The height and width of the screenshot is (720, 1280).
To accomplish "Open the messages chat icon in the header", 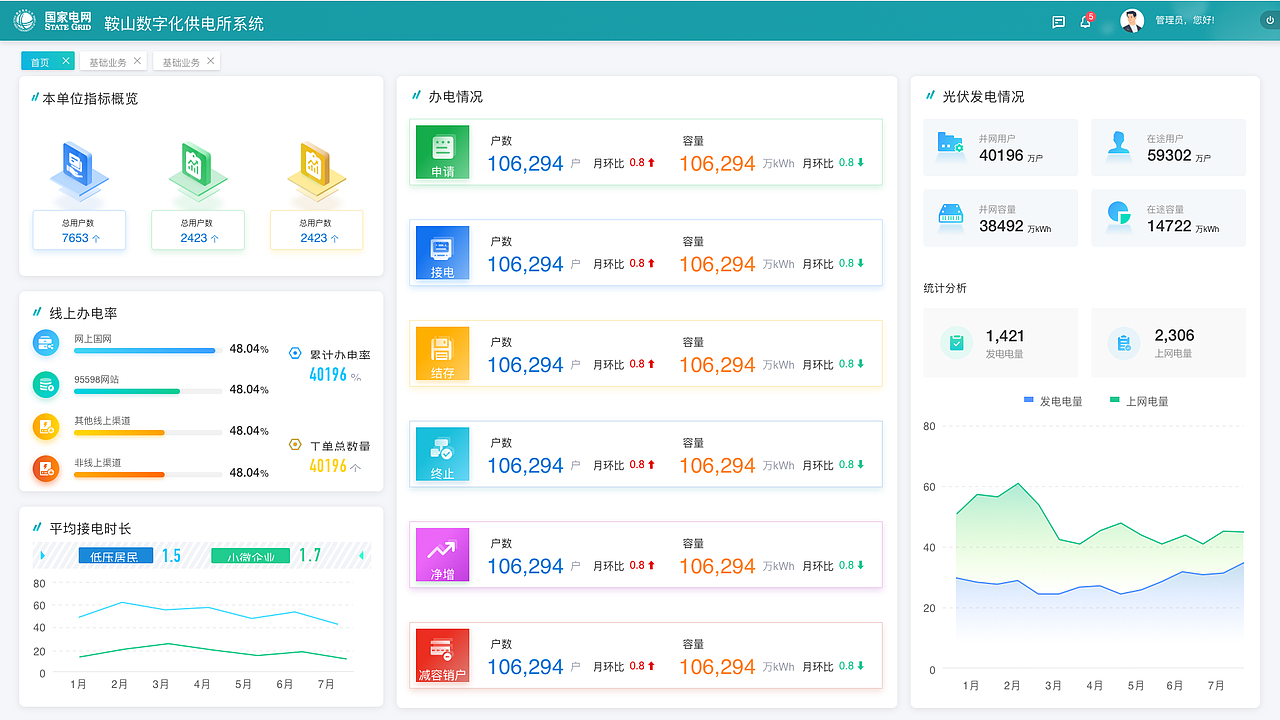I will [x=1058, y=21].
